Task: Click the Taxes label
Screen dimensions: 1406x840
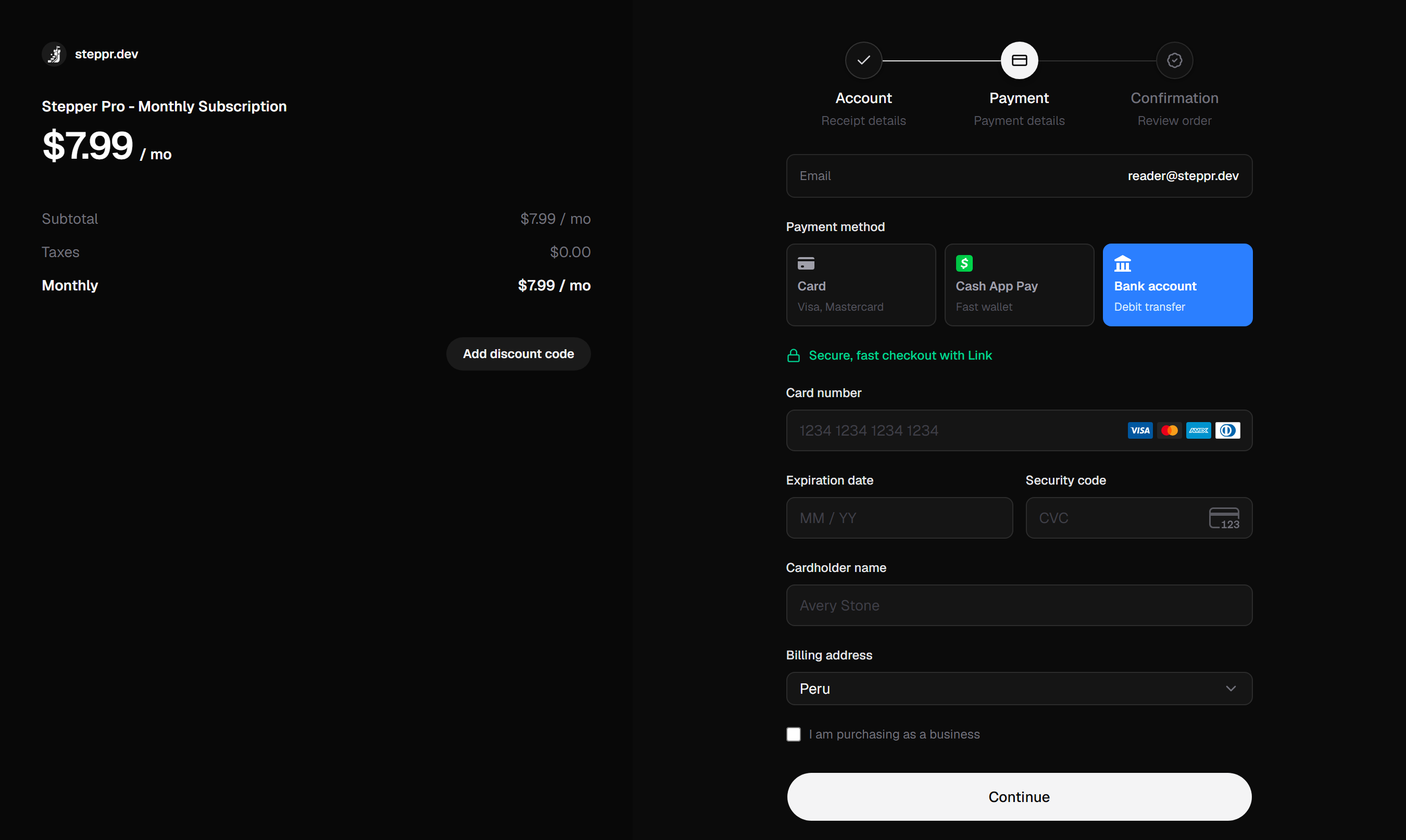Action: pos(60,252)
